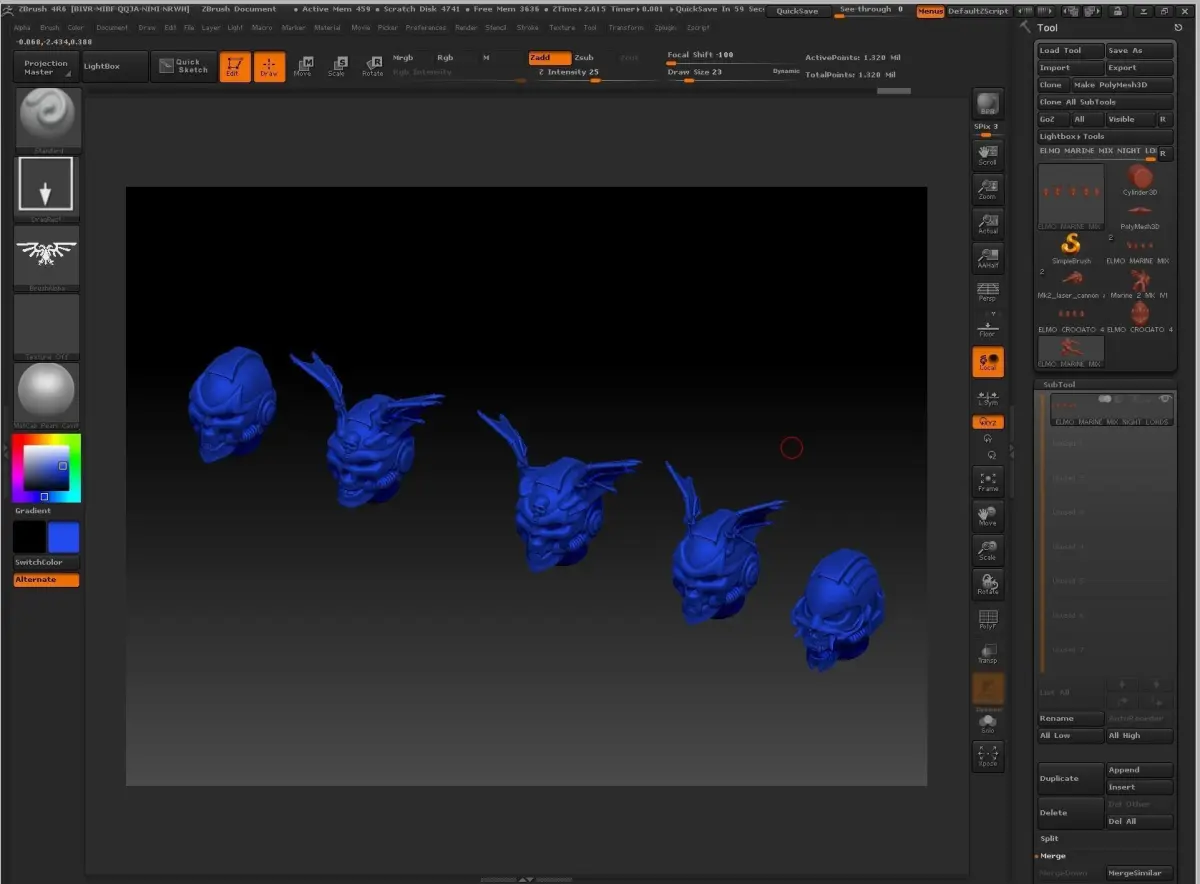Select the Scale transform button in top shelf
Screen dimensions: 1200x884
(337, 67)
